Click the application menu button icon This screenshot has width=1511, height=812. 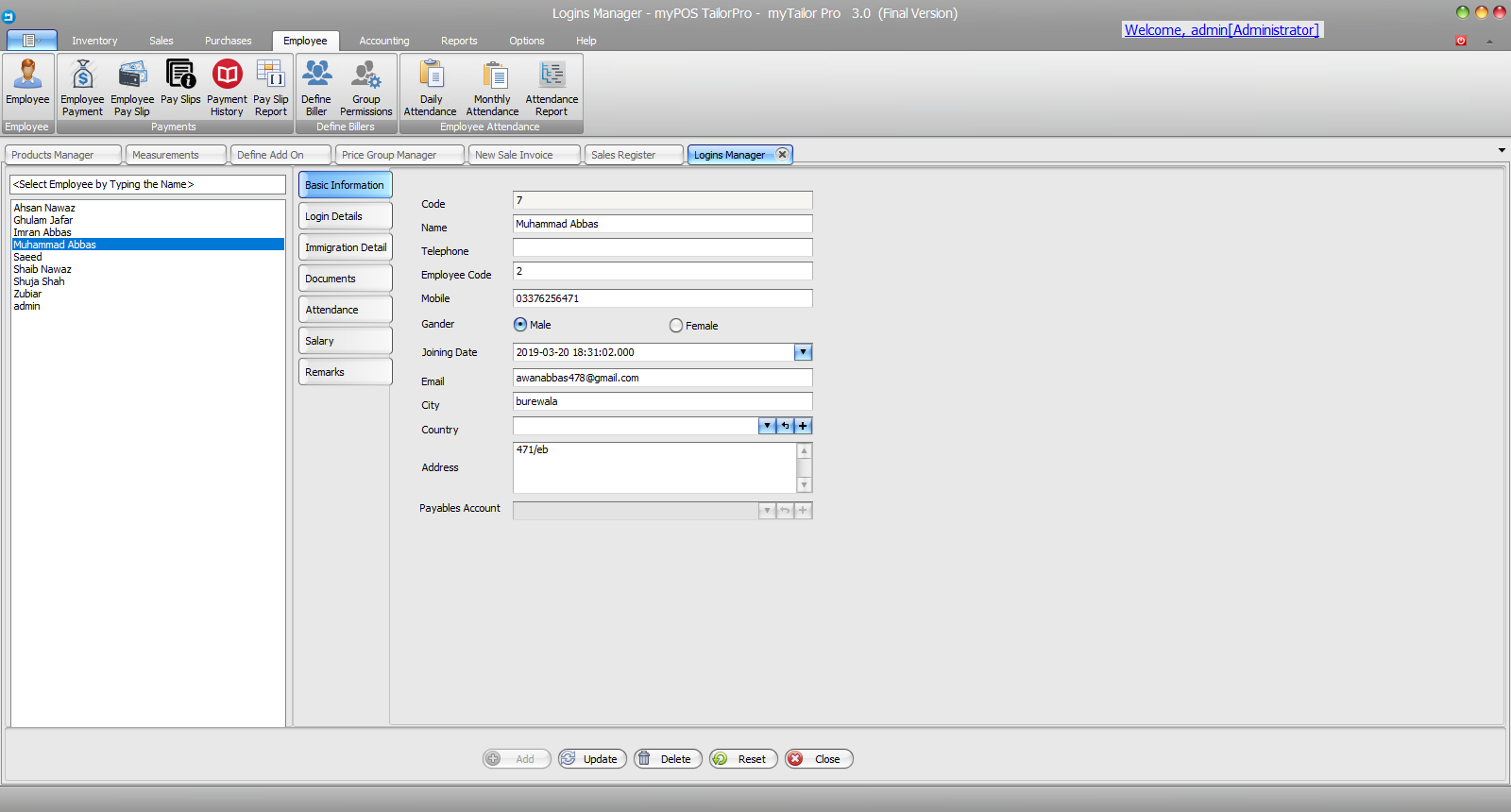point(31,41)
